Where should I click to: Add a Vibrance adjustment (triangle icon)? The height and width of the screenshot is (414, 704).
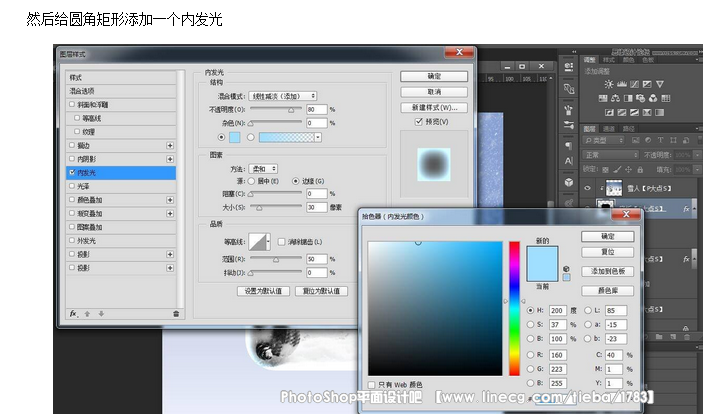point(660,84)
